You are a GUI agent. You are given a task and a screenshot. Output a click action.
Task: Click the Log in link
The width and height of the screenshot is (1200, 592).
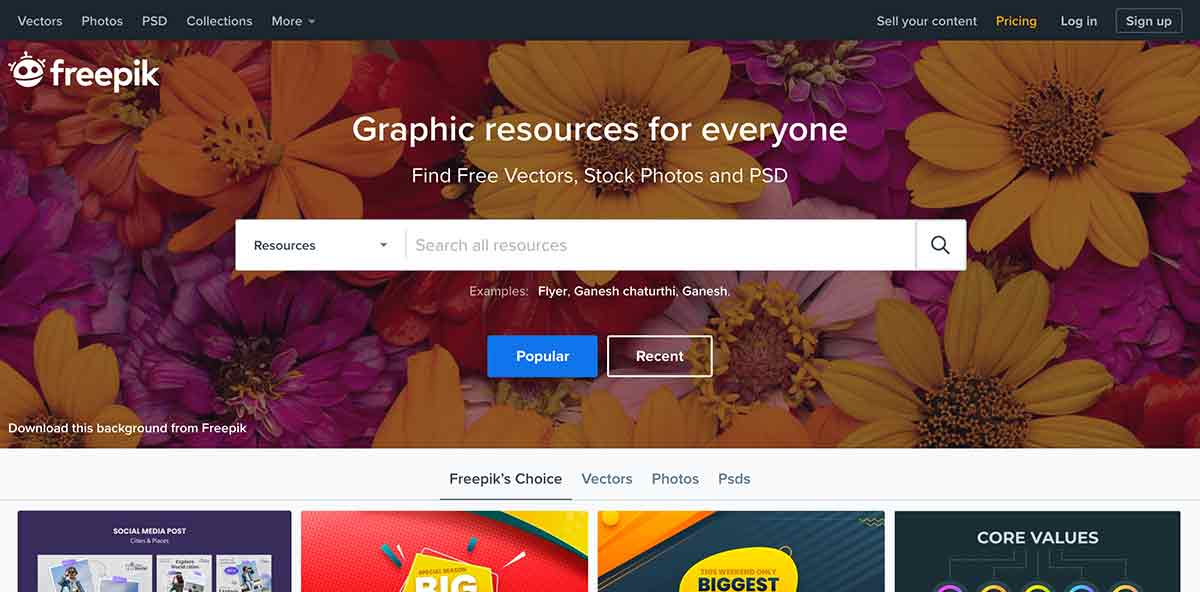(1079, 21)
